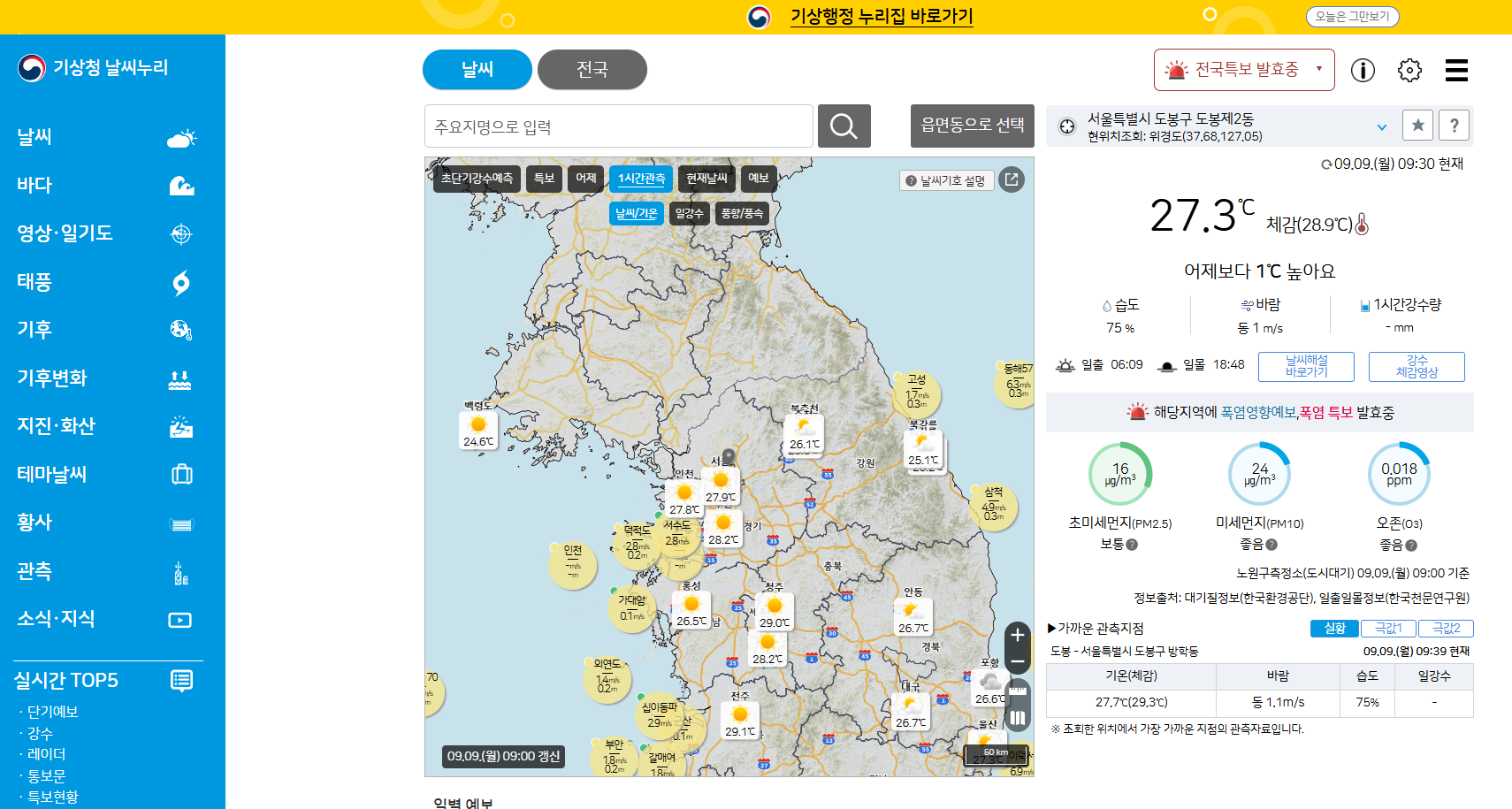1512x809 pixels.
Task: Toggle 초단기강수예측 map layer
Action: coord(477,179)
